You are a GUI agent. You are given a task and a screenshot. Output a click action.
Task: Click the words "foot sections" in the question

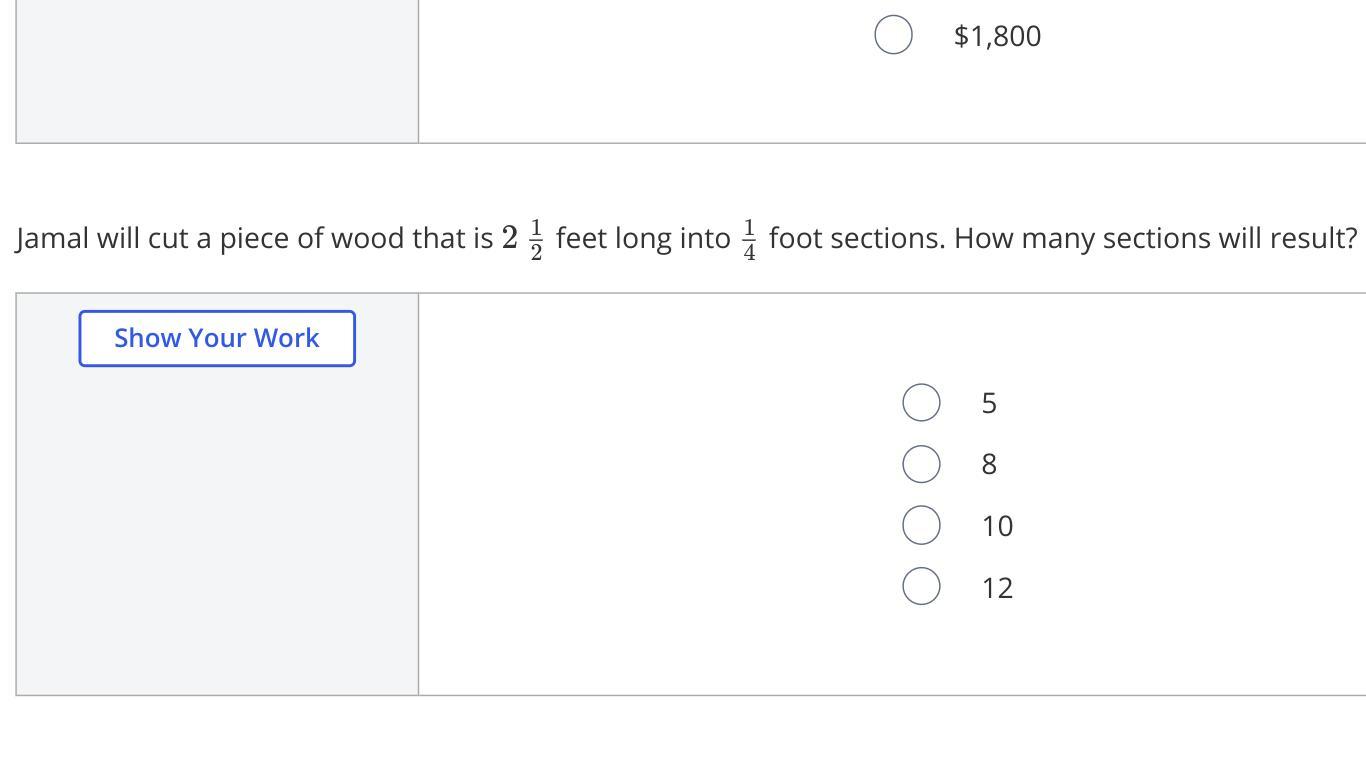[x=856, y=239]
